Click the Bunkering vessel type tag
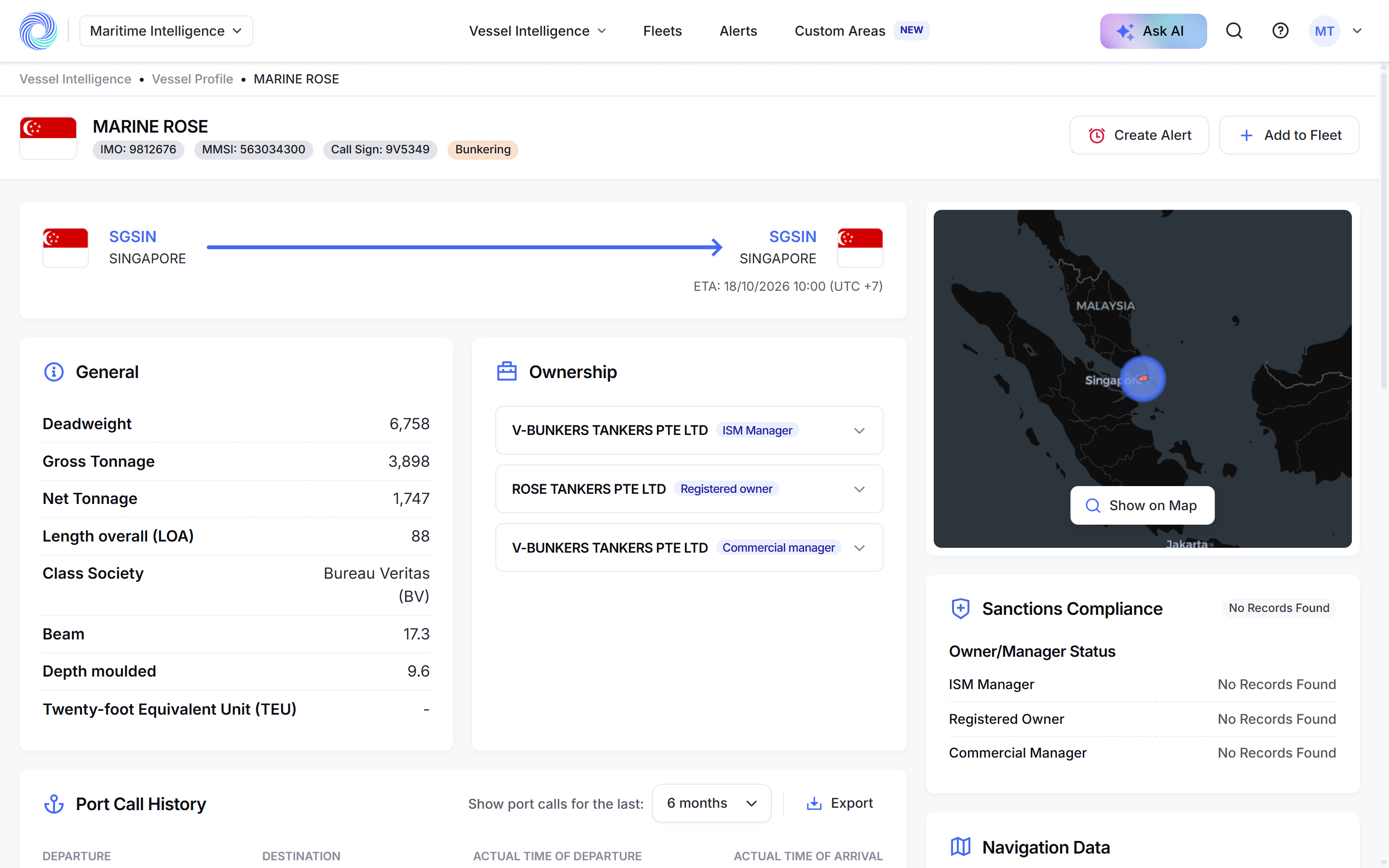Screen dimensions: 1389x868 [x=483, y=149]
